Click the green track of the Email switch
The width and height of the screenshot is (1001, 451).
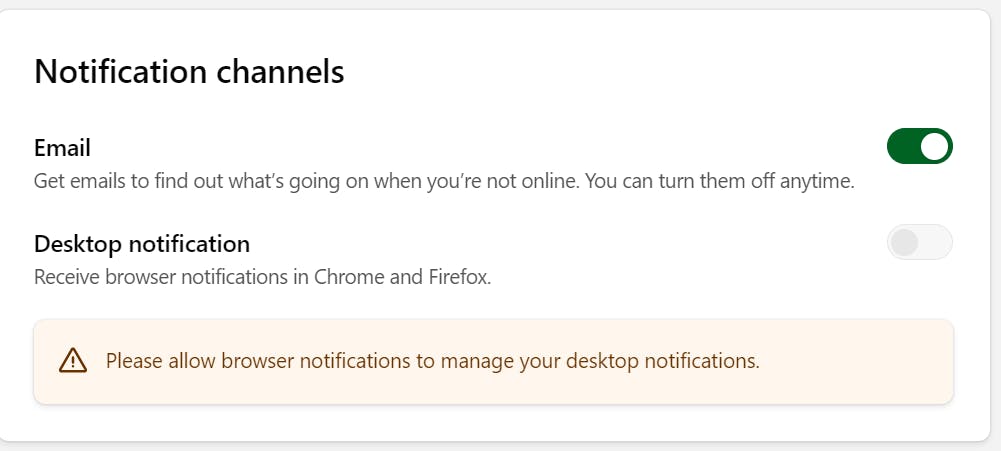(903, 147)
